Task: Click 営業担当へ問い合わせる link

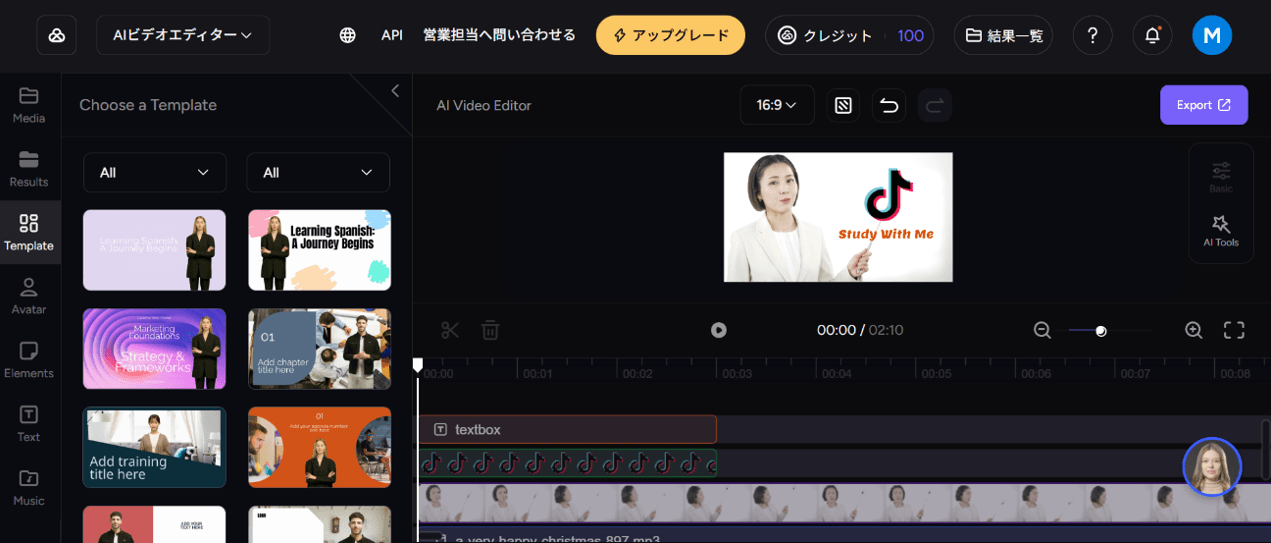Action: point(499,35)
